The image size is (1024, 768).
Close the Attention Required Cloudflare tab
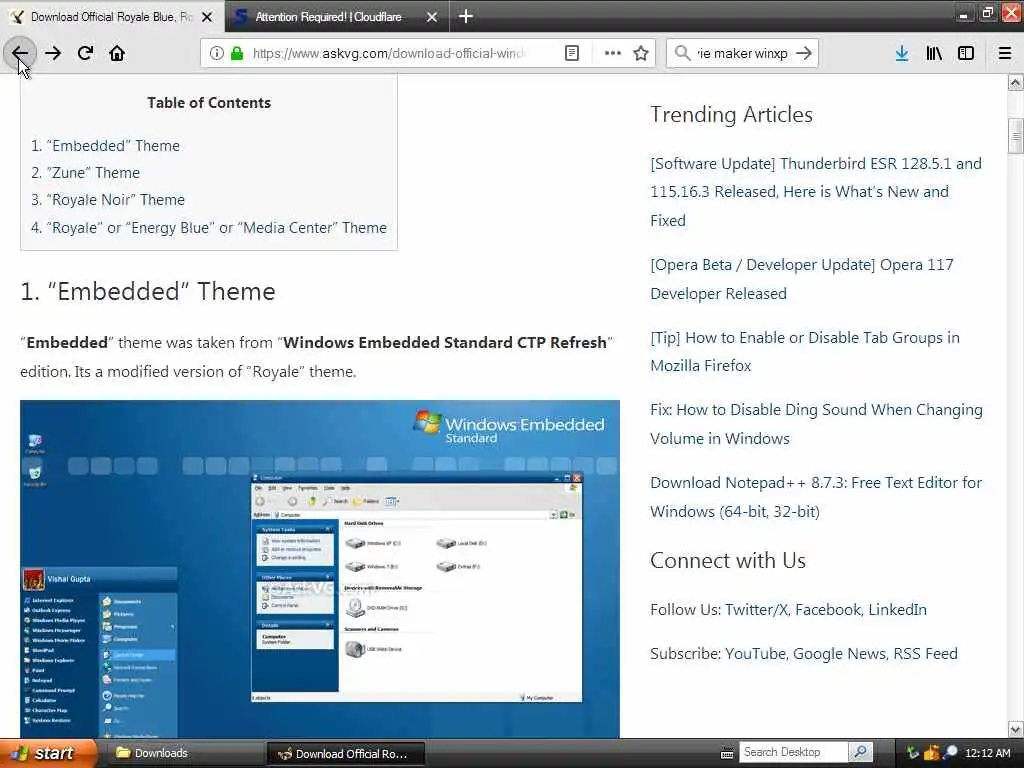432,17
